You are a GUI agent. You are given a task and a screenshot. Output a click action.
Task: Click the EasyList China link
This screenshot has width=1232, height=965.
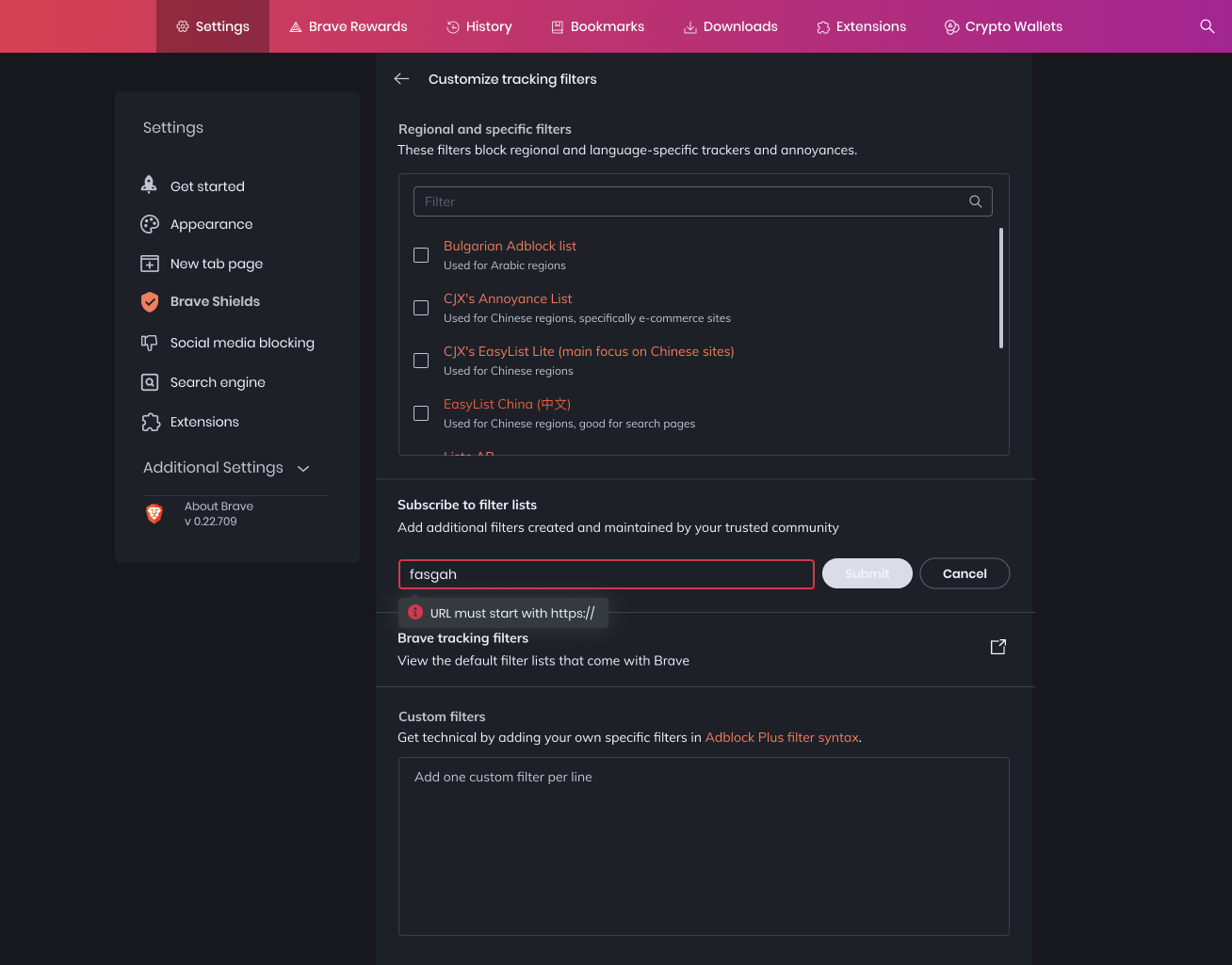coord(507,404)
